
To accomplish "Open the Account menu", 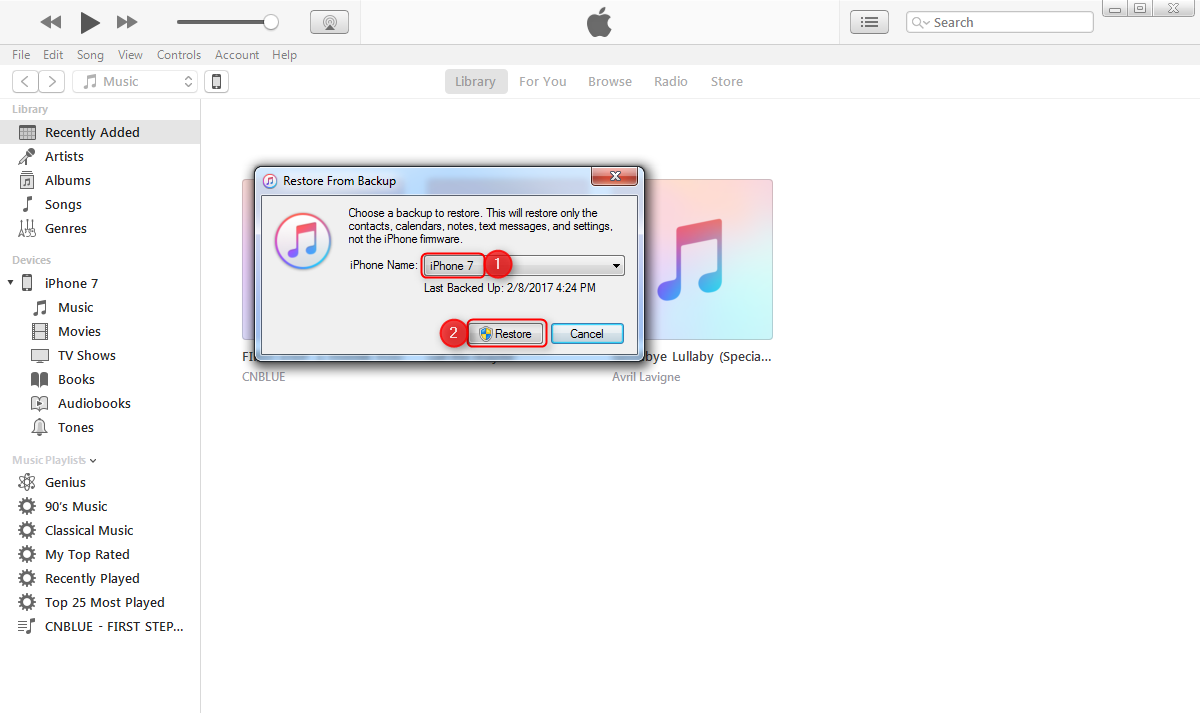I will pyautogui.click(x=237, y=55).
